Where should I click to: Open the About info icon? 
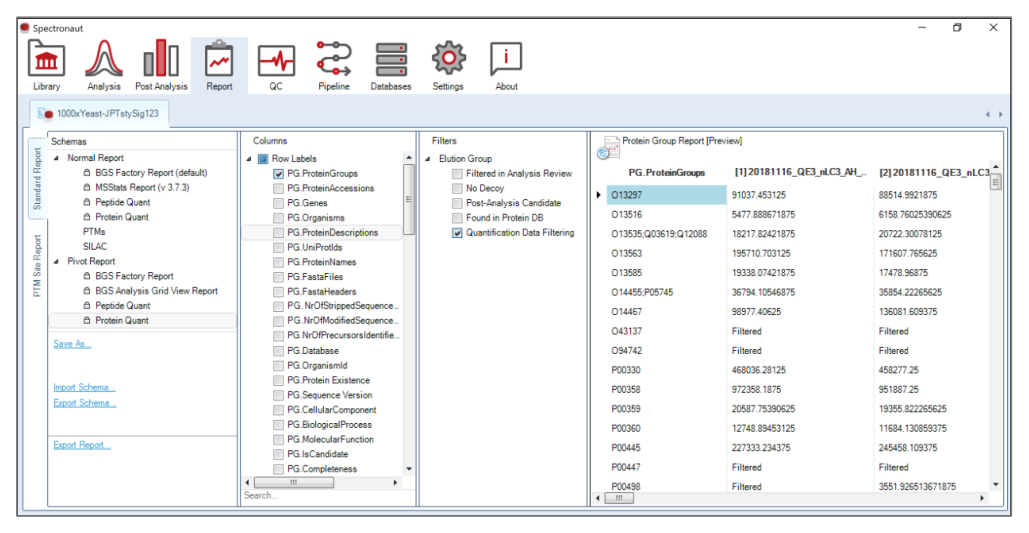(x=506, y=60)
